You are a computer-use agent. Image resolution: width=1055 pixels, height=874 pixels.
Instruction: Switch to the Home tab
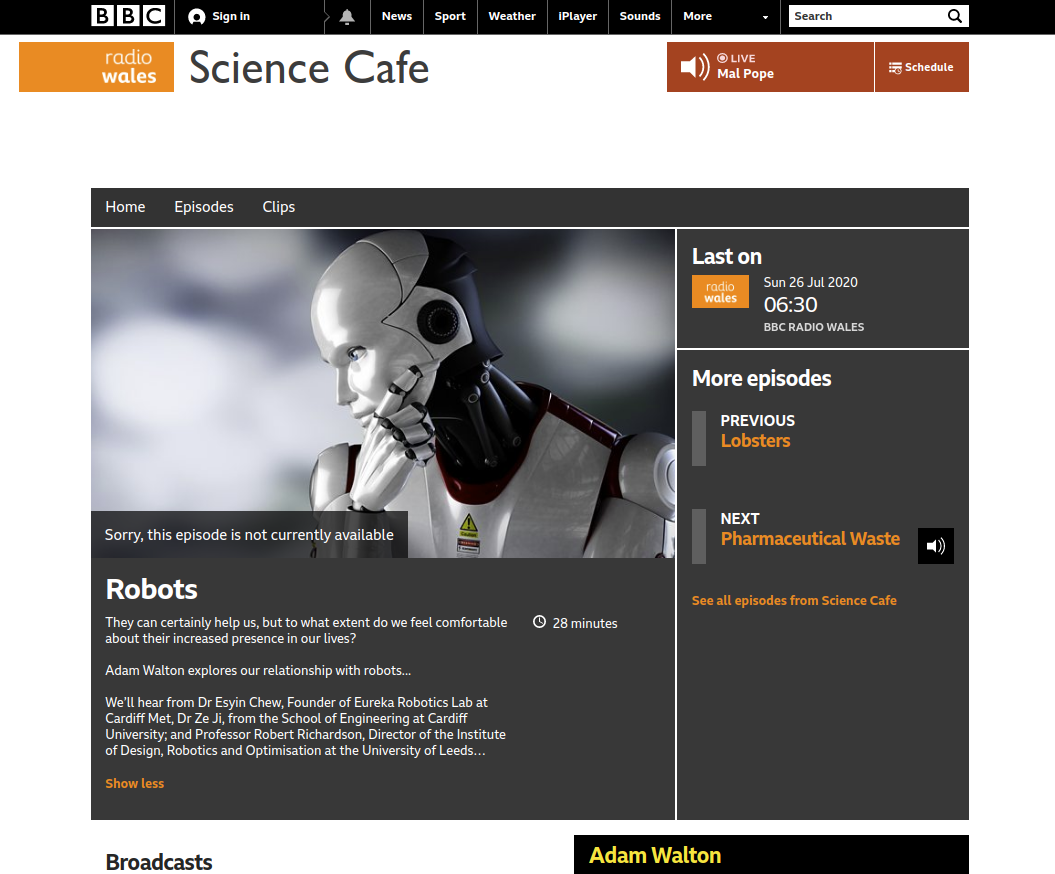(x=125, y=207)
